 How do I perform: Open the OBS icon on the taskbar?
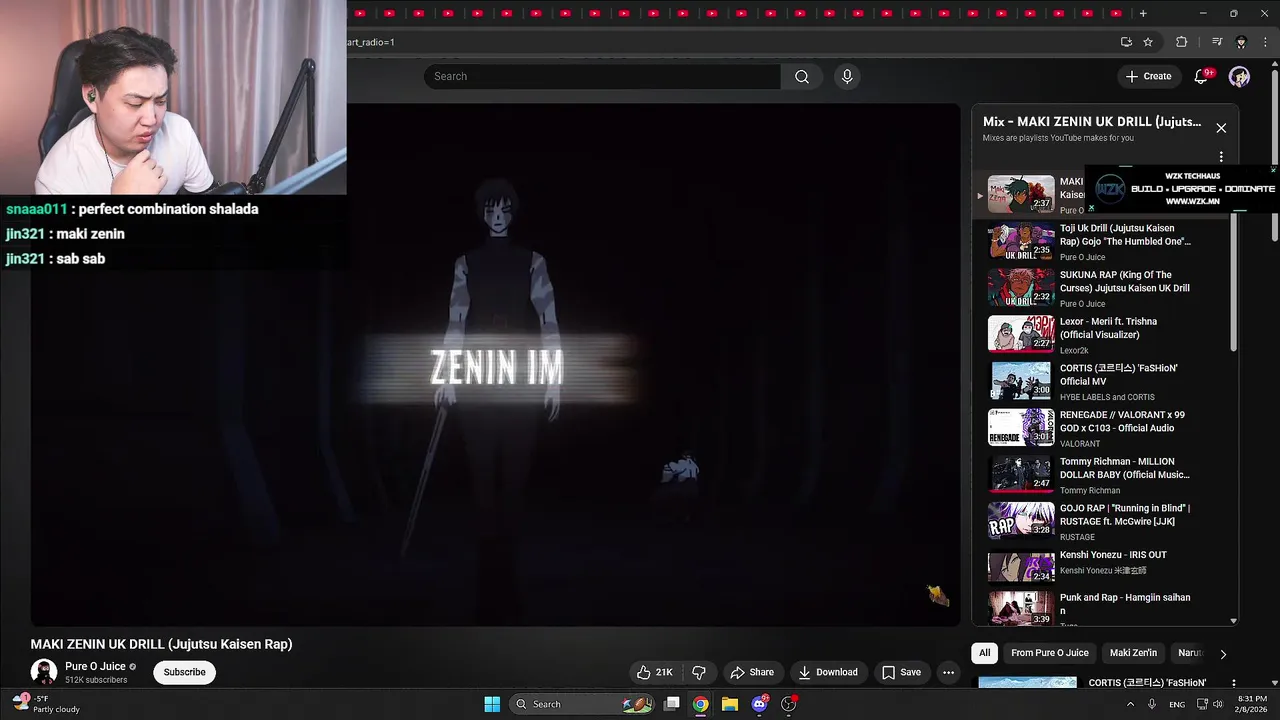(x=789, y=704)
